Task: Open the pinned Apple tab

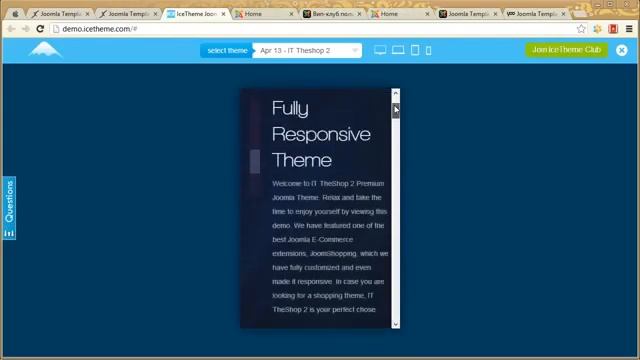Action: coord(16,14)
